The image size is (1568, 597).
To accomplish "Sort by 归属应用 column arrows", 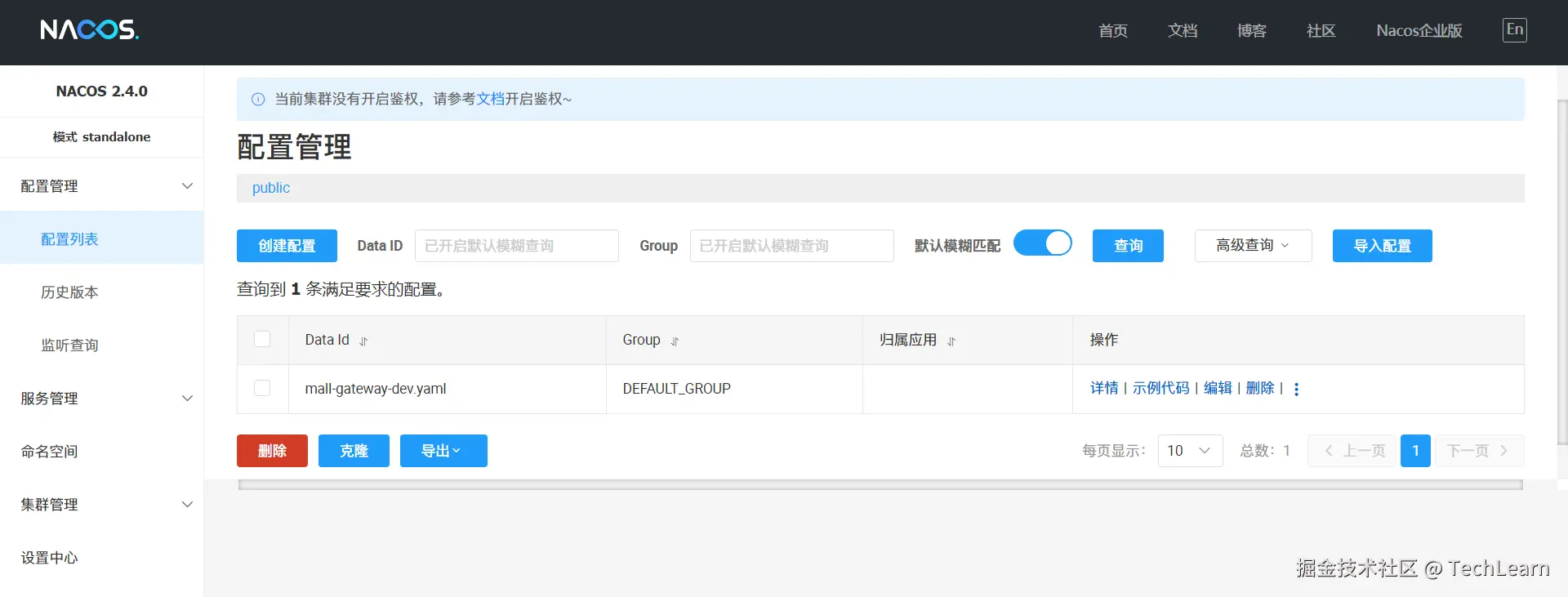I will (951, 341).
